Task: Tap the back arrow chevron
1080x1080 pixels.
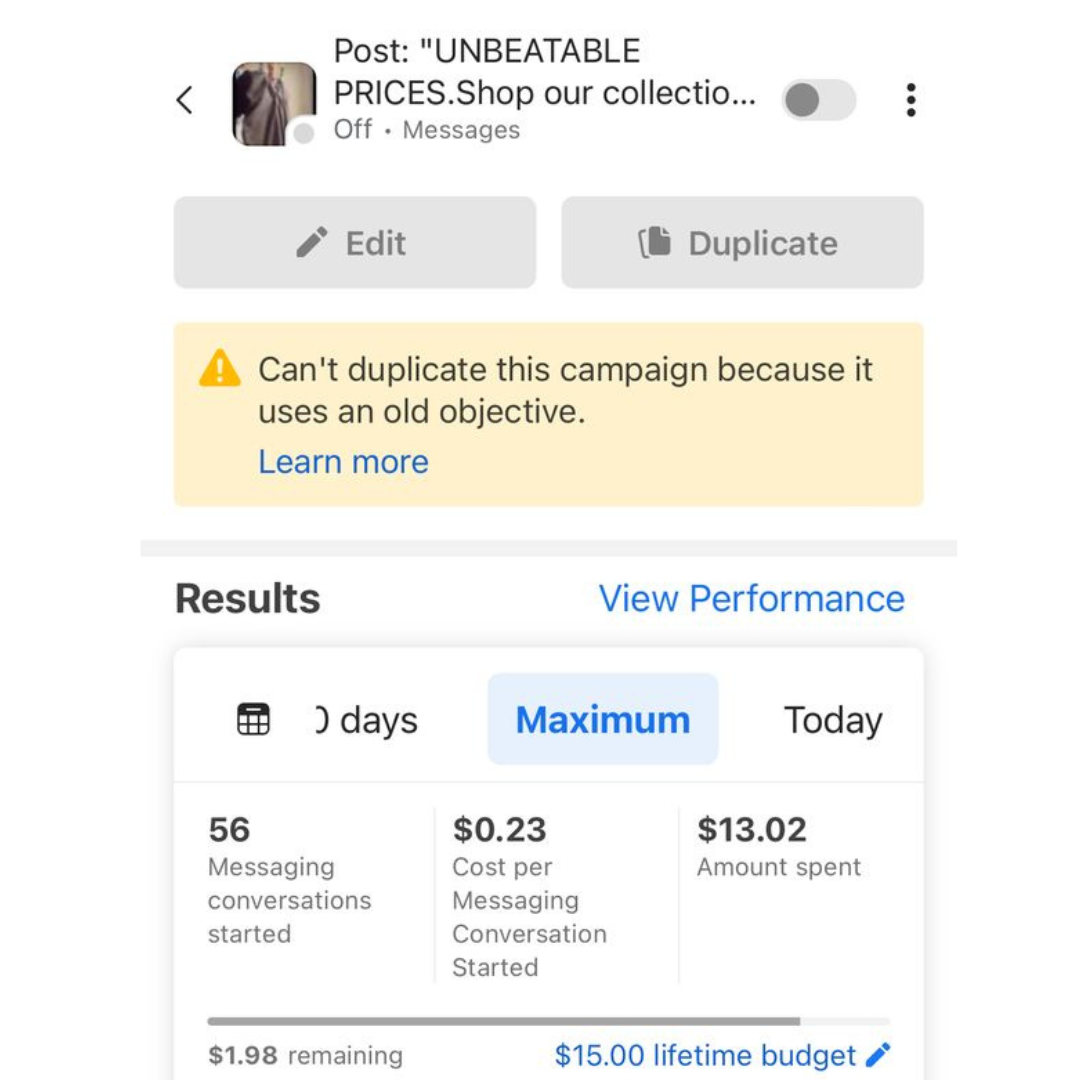Action: pyautogui.click(x=184, y=100)
